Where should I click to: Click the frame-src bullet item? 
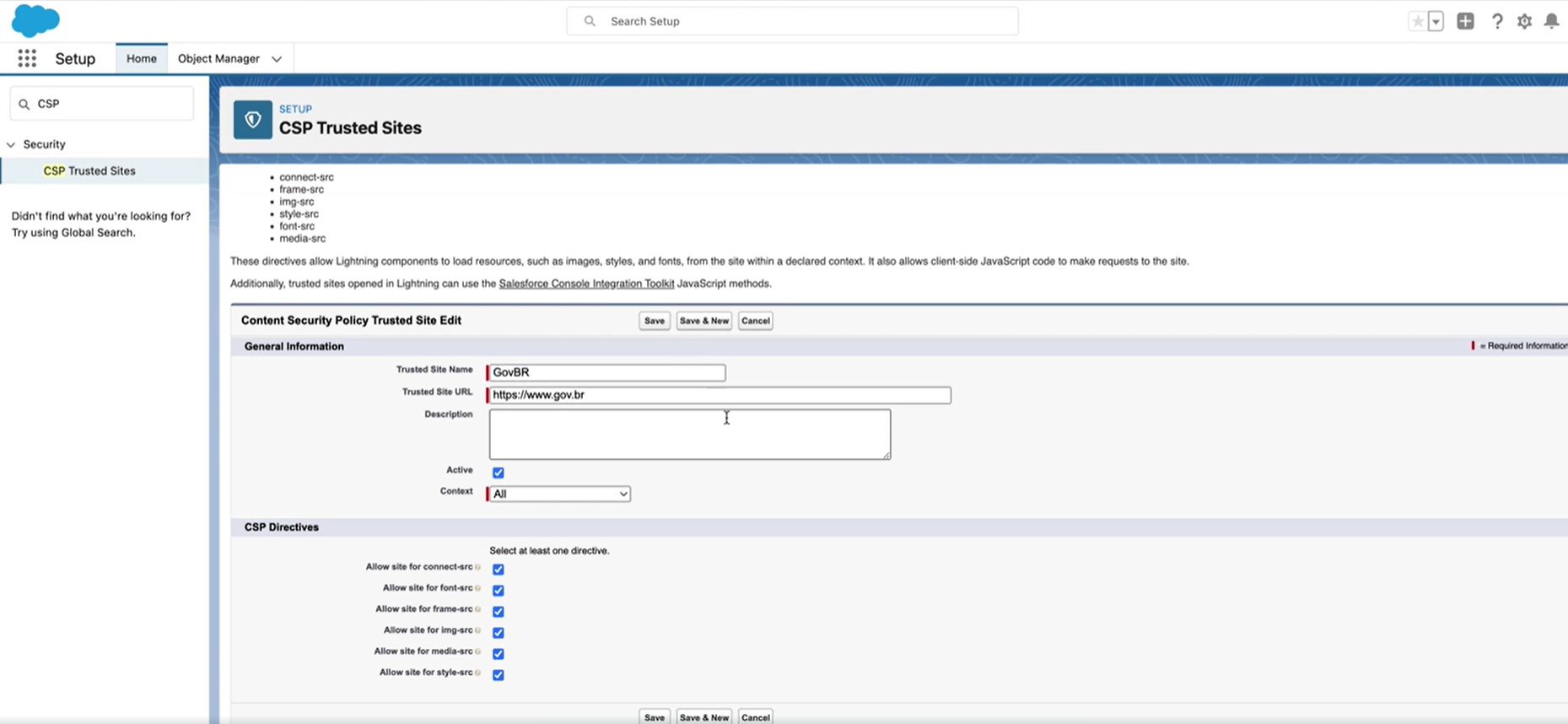(x=302, y=189)
